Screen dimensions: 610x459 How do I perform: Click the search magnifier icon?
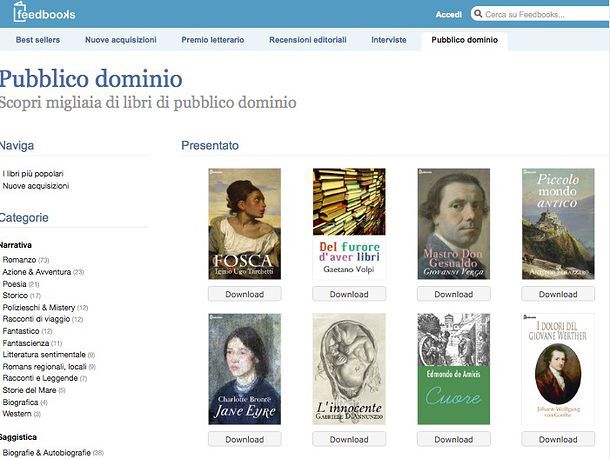point(478,14)
